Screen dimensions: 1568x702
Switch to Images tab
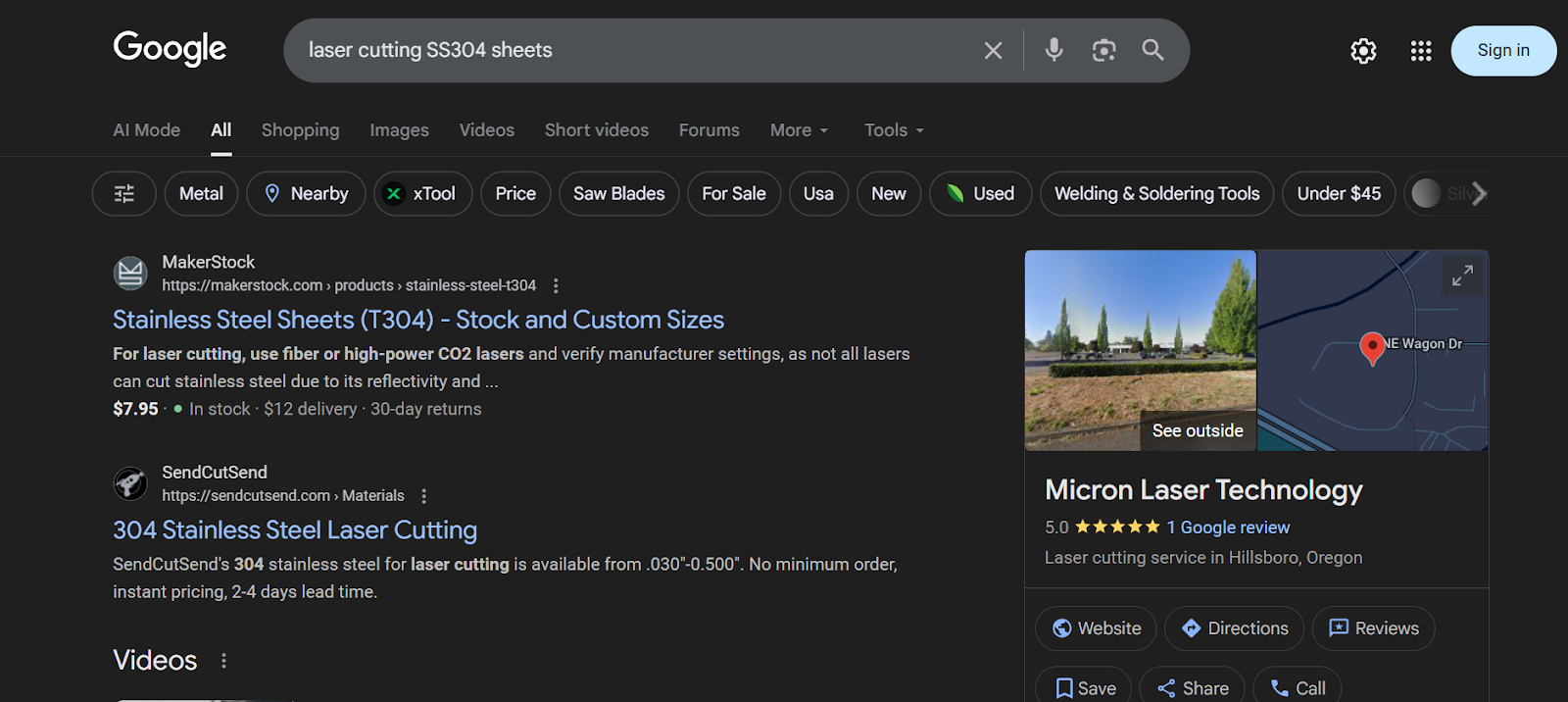(x=399, y=130)
